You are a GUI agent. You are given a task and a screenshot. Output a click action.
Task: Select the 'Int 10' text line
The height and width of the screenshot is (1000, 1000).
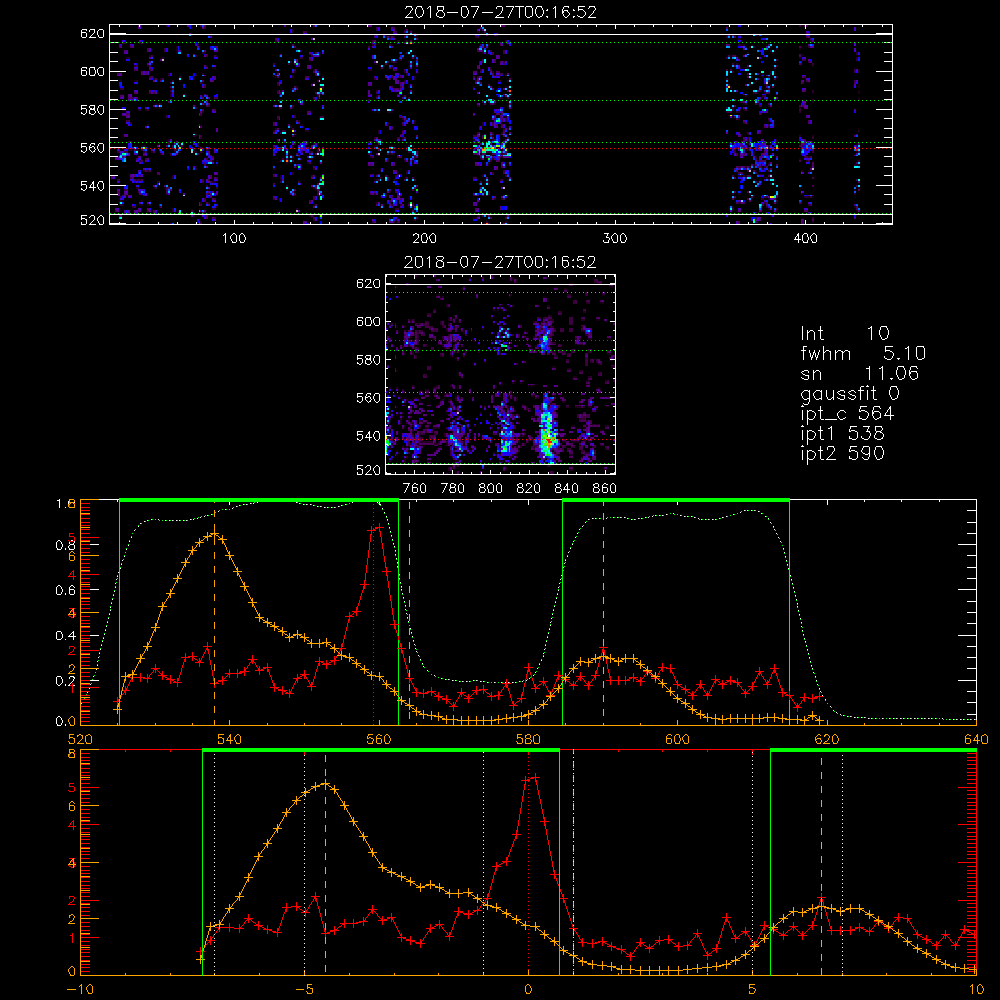pyautogui.click(x=844, y=333)
